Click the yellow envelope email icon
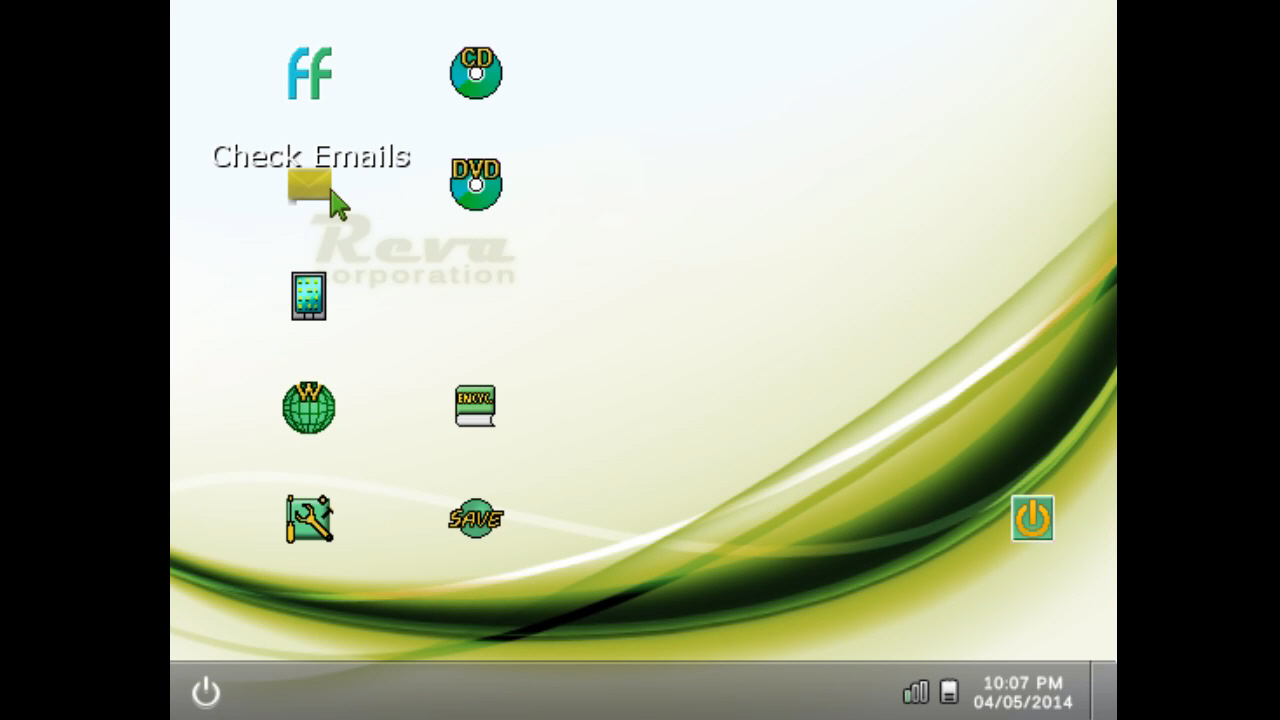 [309, 185]
